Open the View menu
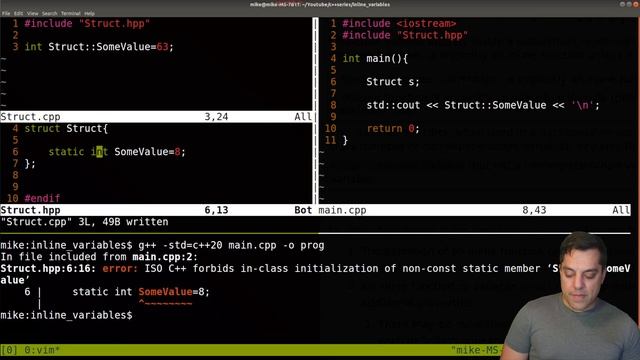This screenshot has width=640, height=360. [x=32, y=13]
